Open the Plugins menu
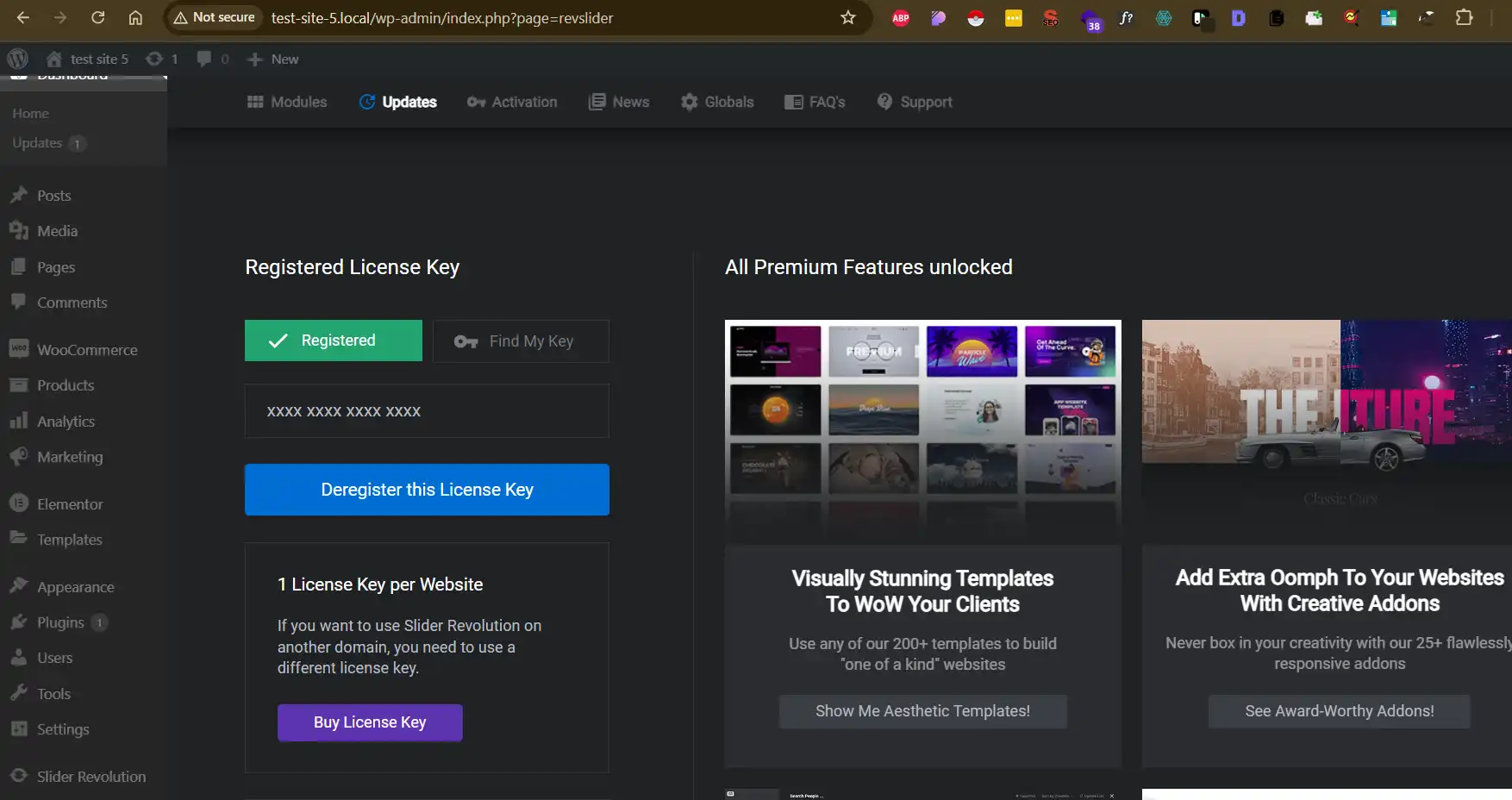 (60, 622)
